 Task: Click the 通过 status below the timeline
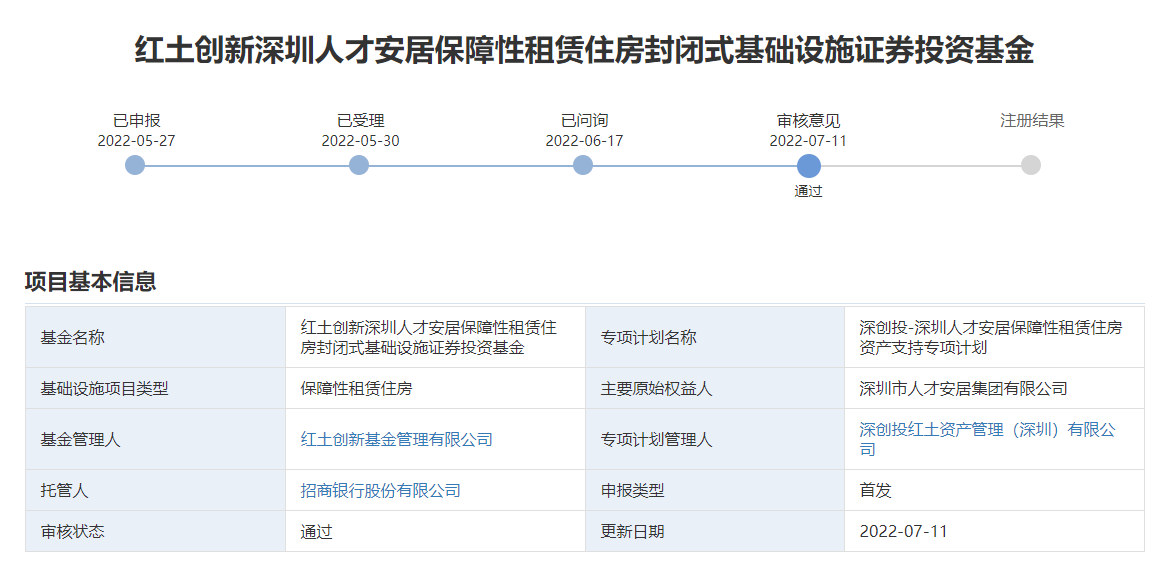tap(808, 191)
